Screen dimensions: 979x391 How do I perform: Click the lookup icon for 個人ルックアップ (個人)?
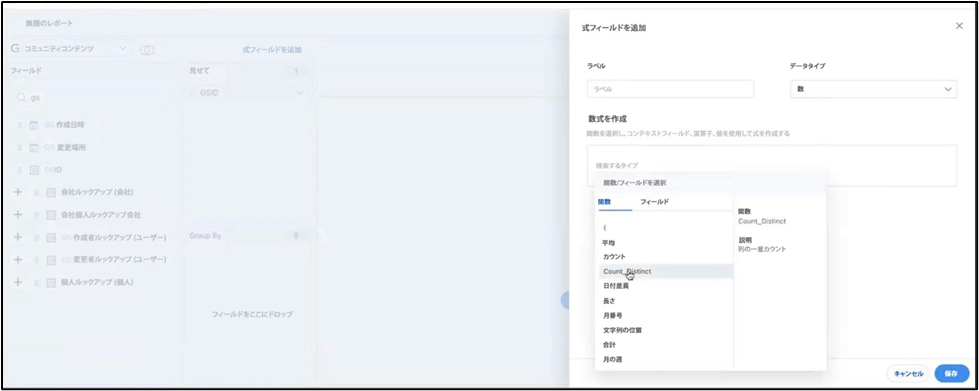coord(51,282)
